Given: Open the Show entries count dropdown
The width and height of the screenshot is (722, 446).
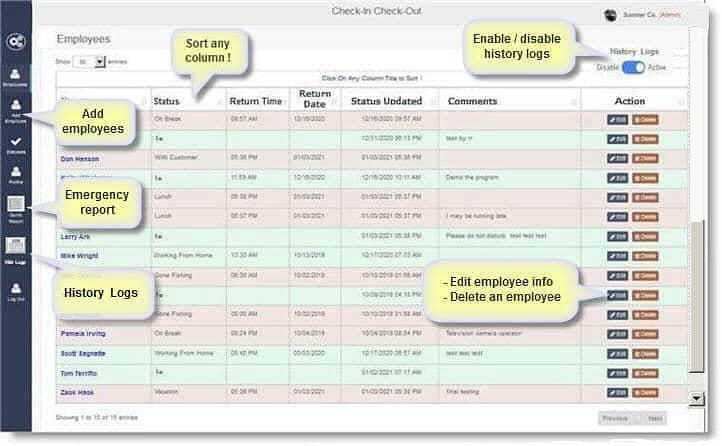Looking at the screenshot, I should tap(91, 61).
